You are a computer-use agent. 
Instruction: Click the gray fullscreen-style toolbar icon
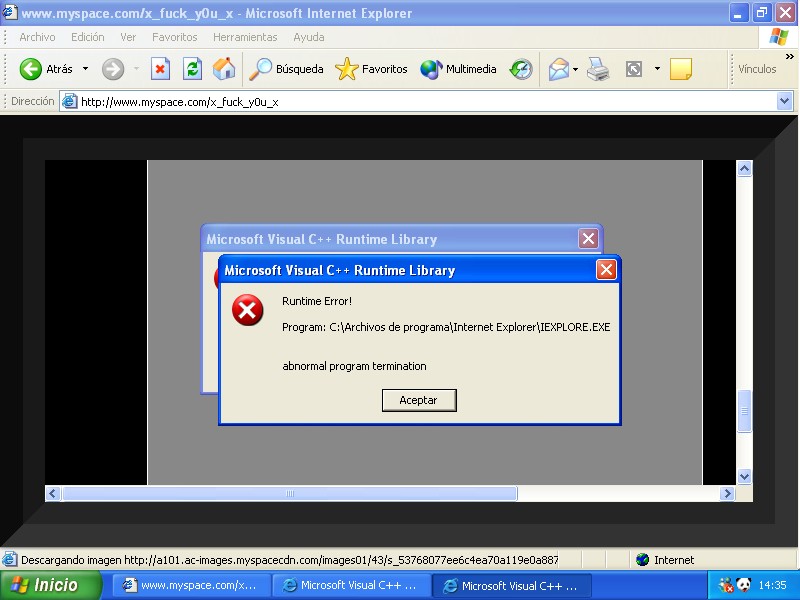(634, 69)
